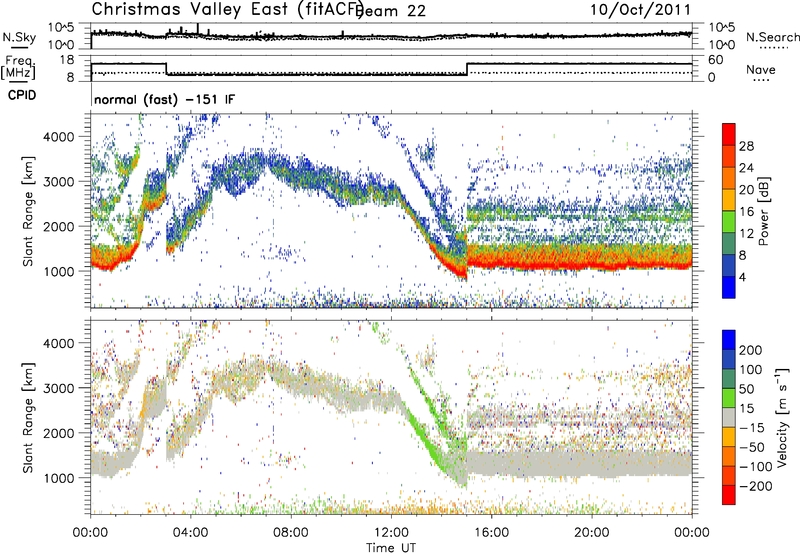Image resolution: width=800 pixels, height=554 pixels.
Task: Click the left '10^5' noise axis tick
Action: point(61,28)
